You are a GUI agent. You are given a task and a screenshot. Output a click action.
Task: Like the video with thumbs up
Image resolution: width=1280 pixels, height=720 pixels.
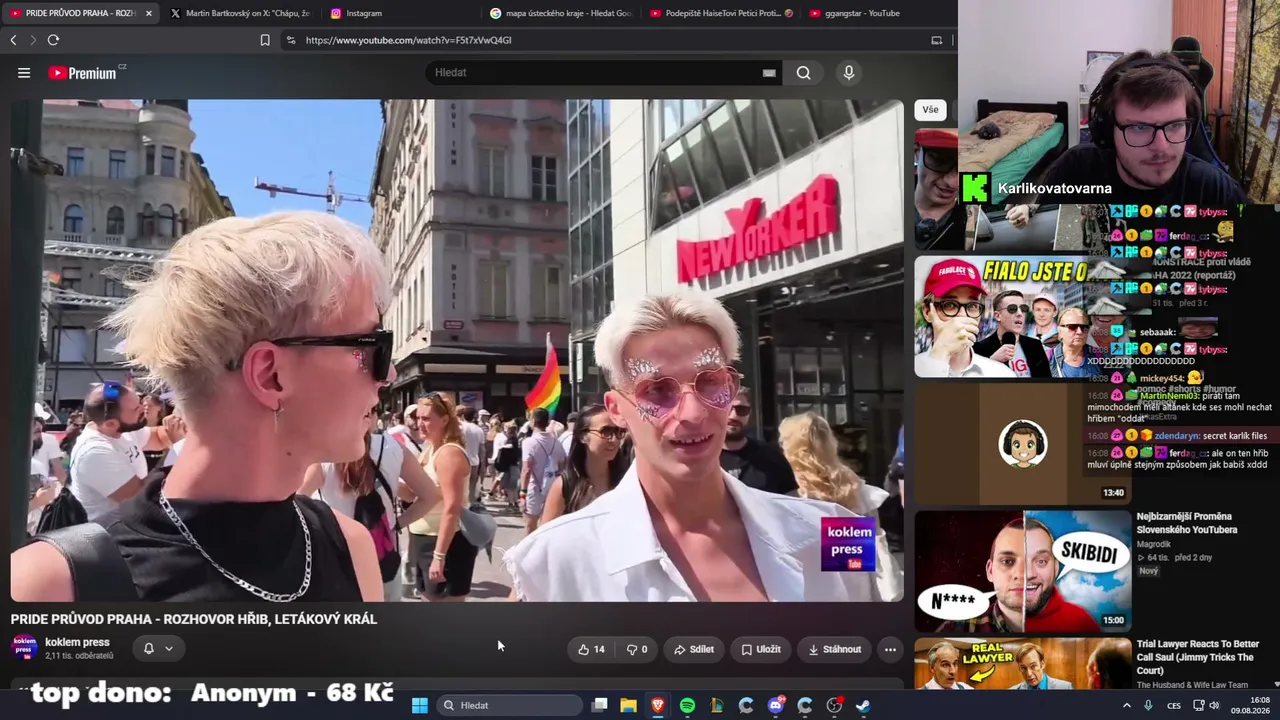(x=591, y=649)
